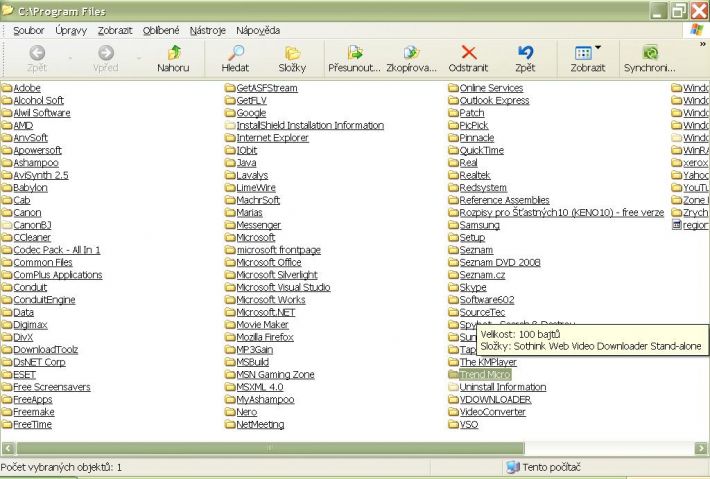Open dropdown arrow beside Back button
Screen dimensions: 710x479
(70, 58)
